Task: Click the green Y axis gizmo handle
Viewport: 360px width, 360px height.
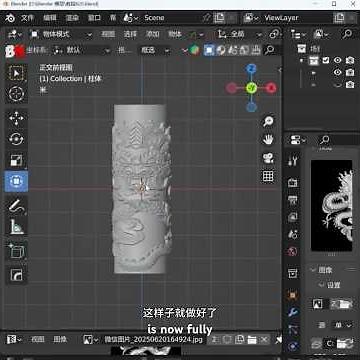Action: tap(251, 88)
